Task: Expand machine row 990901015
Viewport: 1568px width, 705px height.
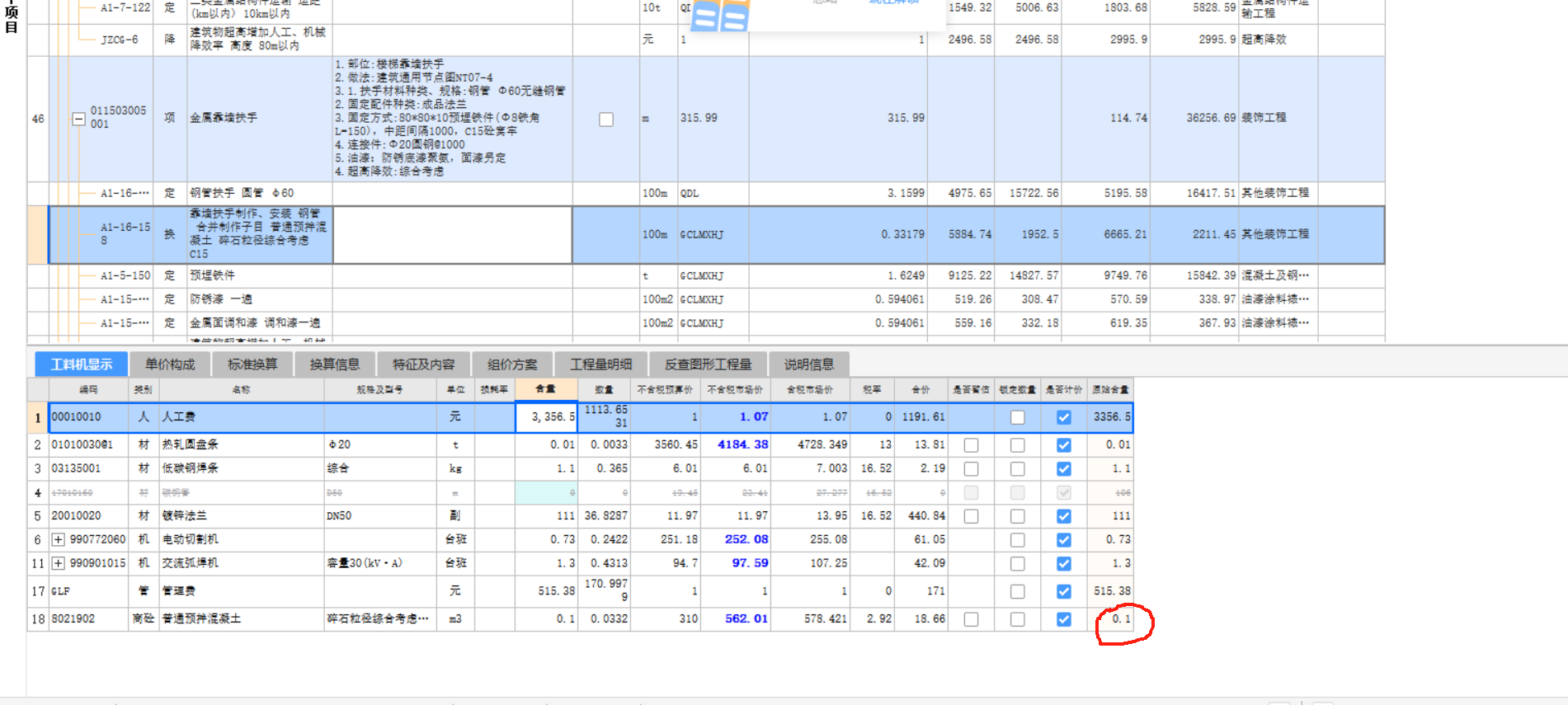Action: click(59, 563)
